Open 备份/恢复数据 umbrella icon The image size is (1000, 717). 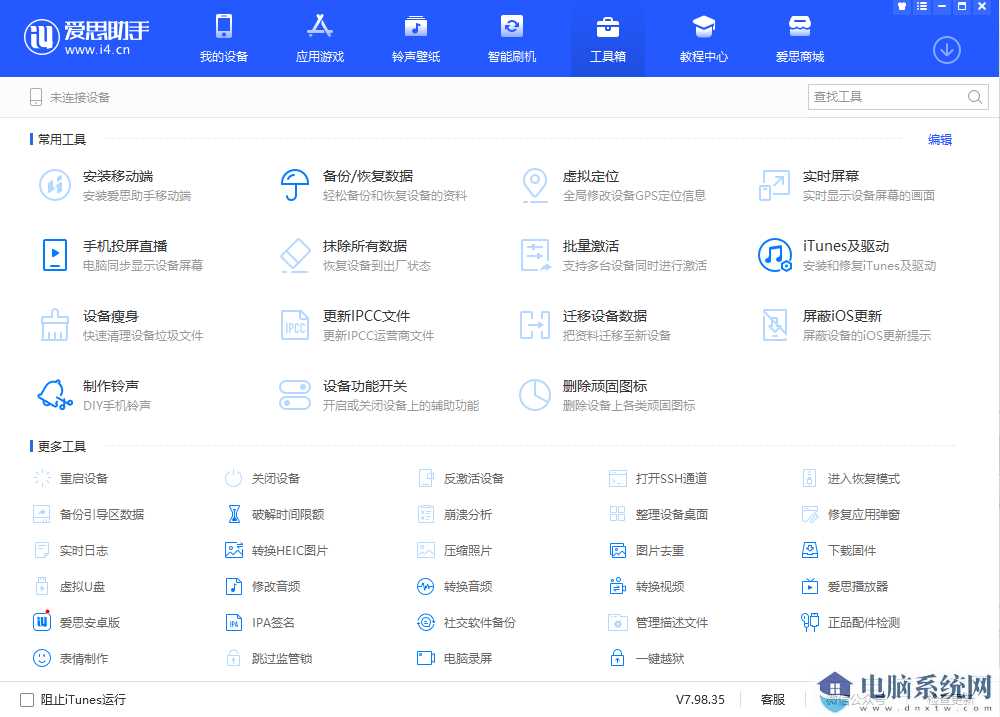pyautogui.click(x=295, y=185)
